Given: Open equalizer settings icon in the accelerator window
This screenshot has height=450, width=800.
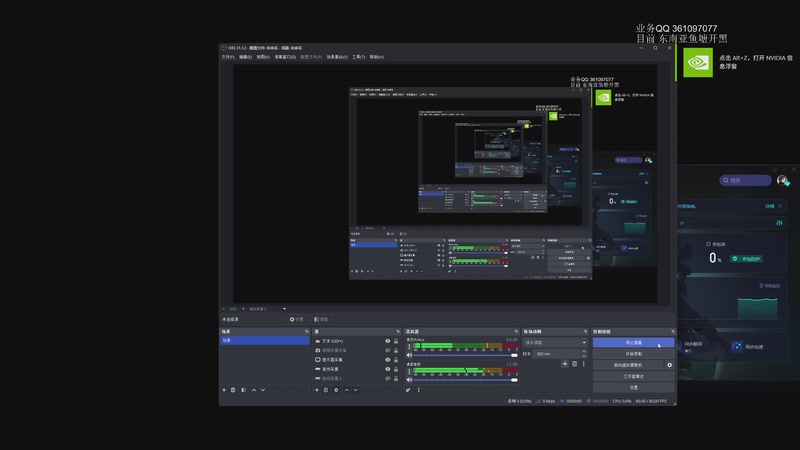Looking at the screenshot, I should click(x=779, y=222).
